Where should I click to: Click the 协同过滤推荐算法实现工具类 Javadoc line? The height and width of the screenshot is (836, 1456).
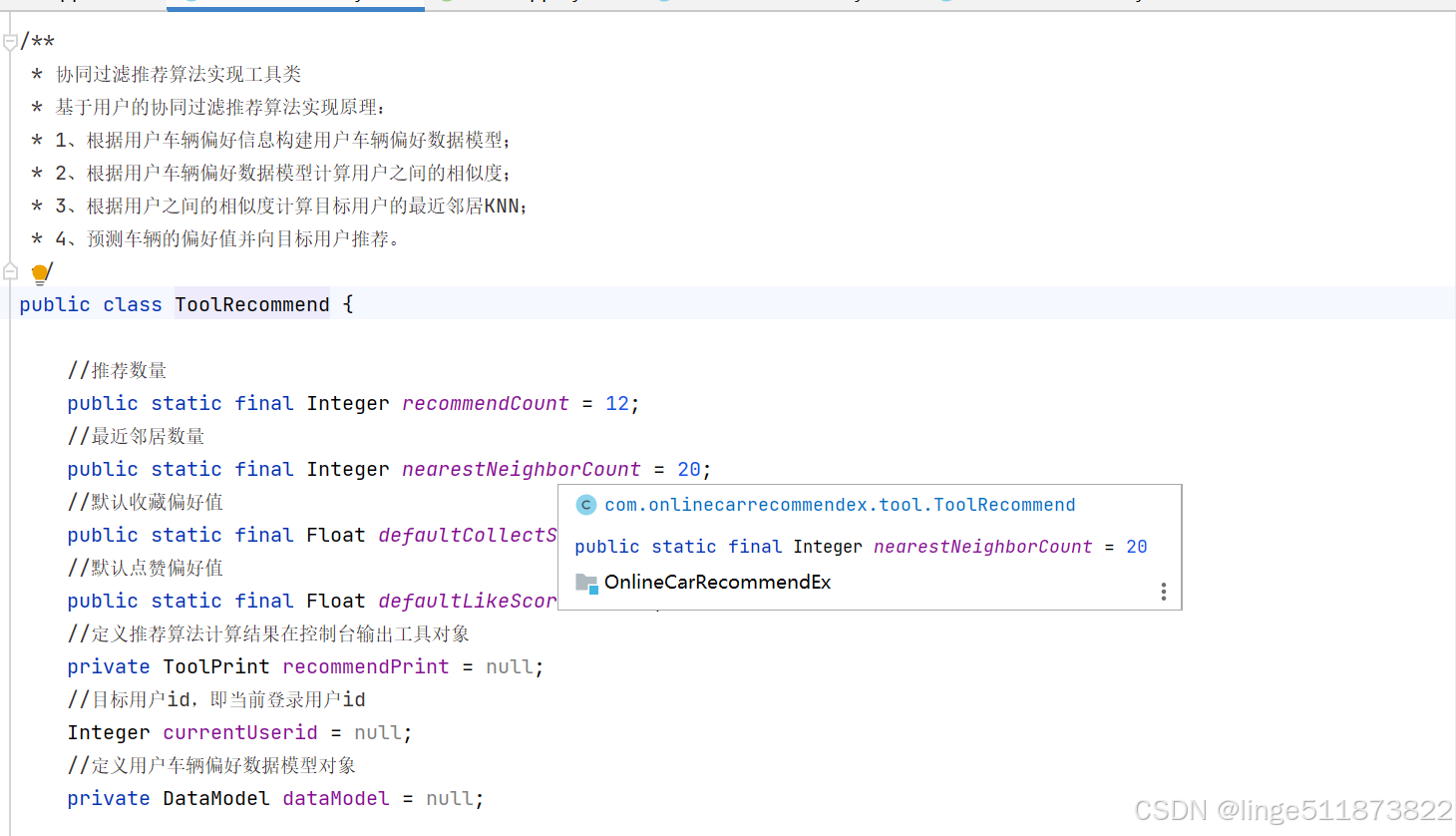tap(179, 74)
